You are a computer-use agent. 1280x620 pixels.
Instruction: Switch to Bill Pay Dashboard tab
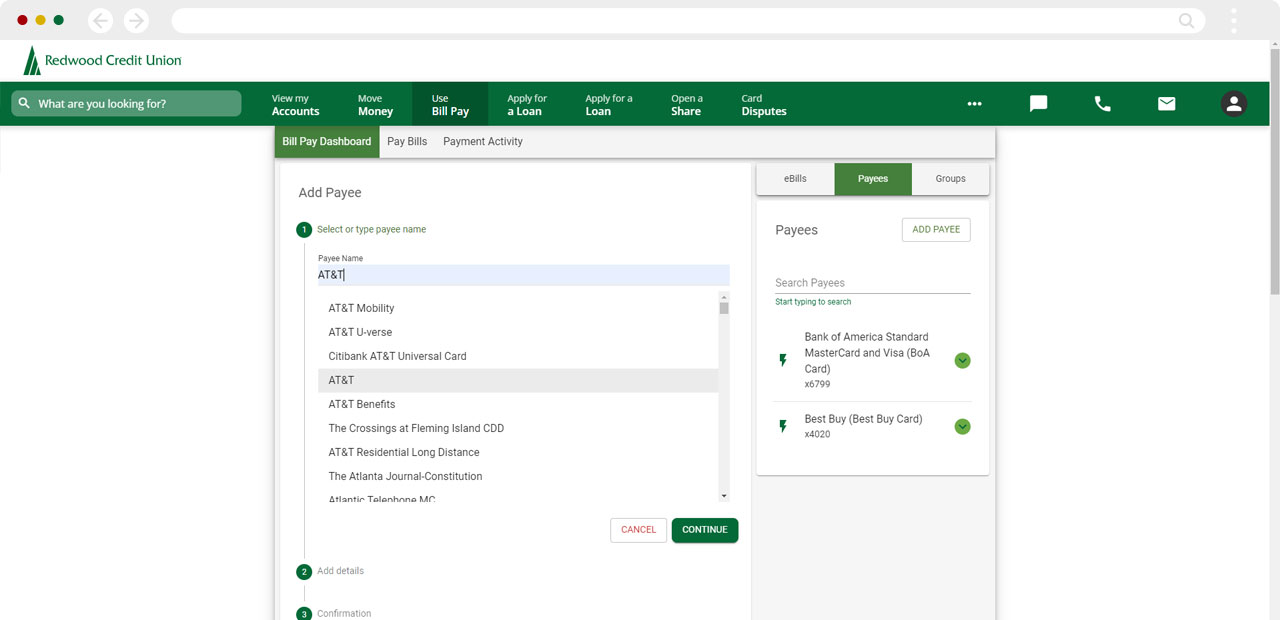pos(327,142)
